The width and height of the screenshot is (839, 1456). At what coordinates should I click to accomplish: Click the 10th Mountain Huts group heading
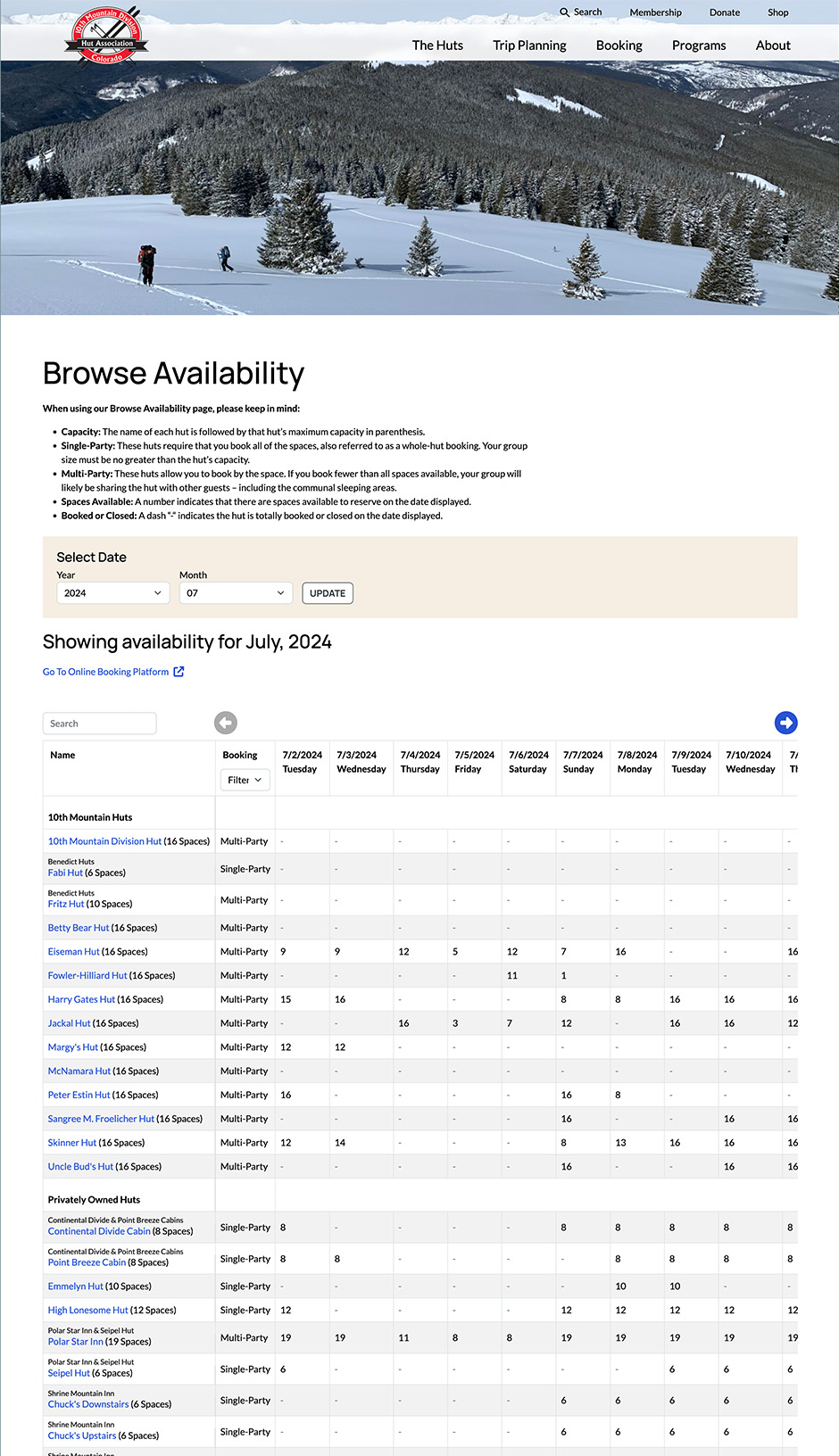90,817
